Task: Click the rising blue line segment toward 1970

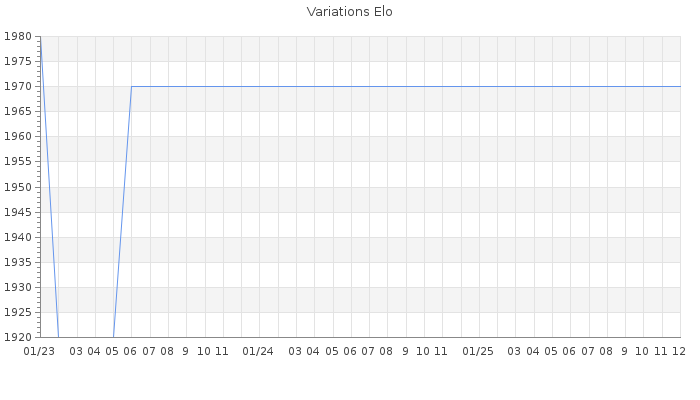Action: coord(122,210)
